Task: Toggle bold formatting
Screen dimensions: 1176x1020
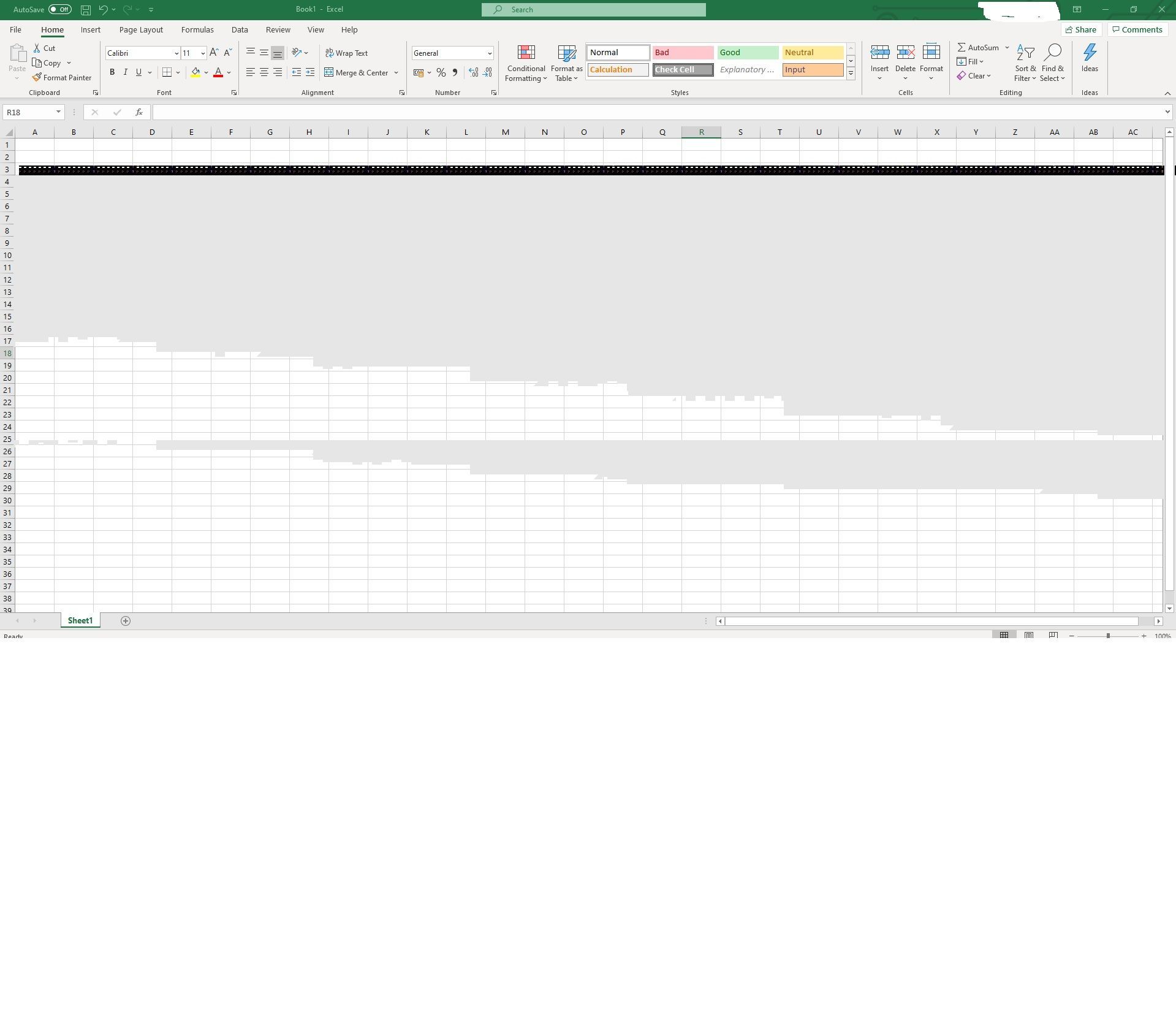Action: (112, 72)
